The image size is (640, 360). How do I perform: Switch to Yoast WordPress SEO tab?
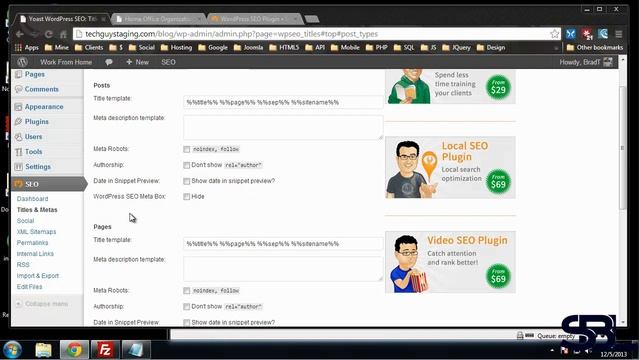click(62, 19)
